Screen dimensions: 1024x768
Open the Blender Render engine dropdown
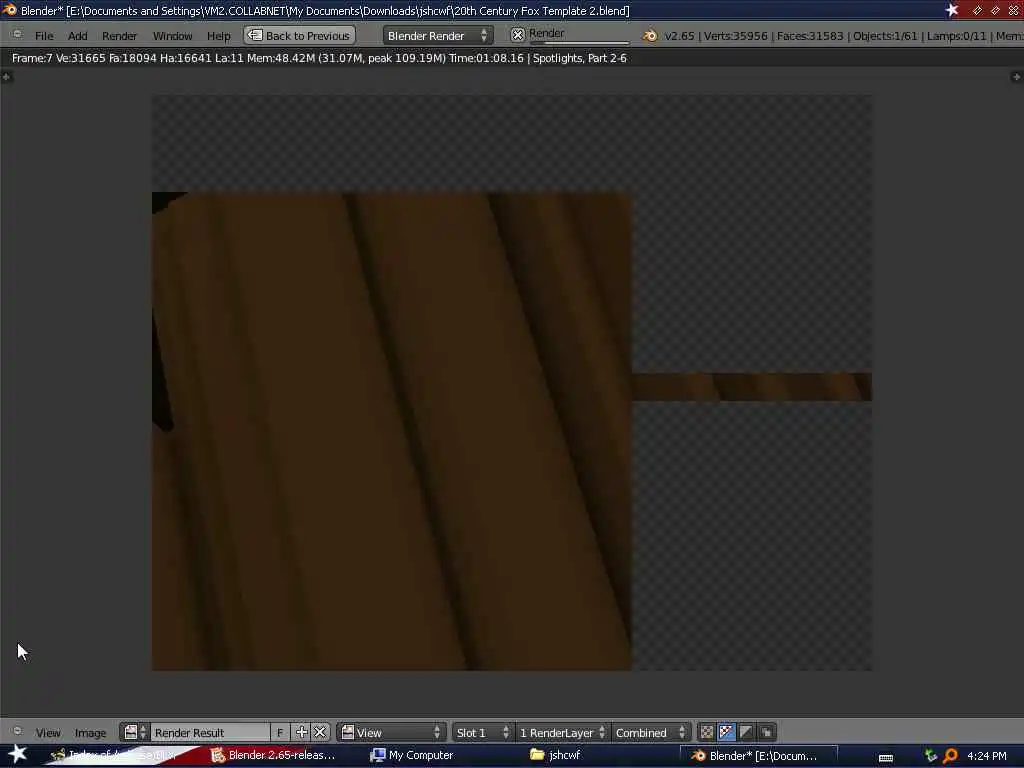(438, 35)
